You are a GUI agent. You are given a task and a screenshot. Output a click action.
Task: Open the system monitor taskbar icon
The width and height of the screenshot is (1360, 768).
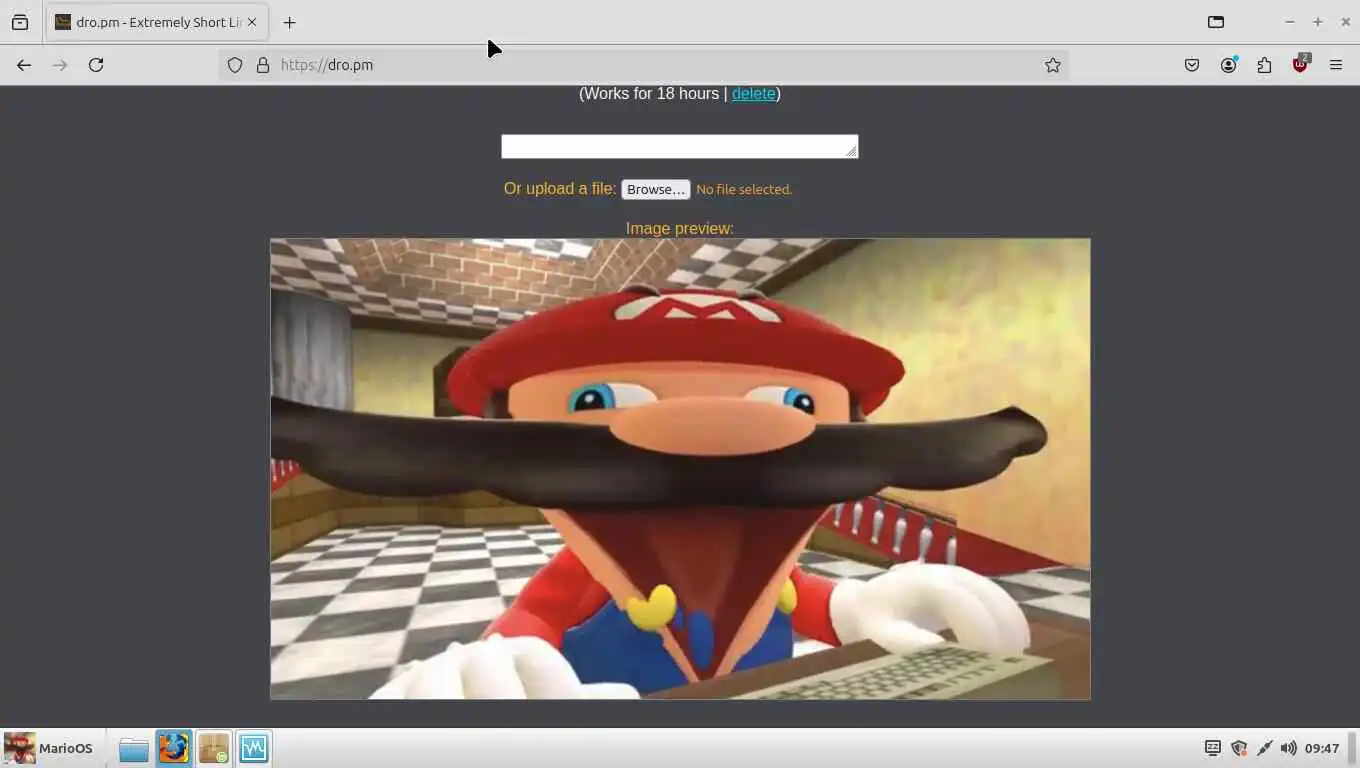[x=253, y=749]
